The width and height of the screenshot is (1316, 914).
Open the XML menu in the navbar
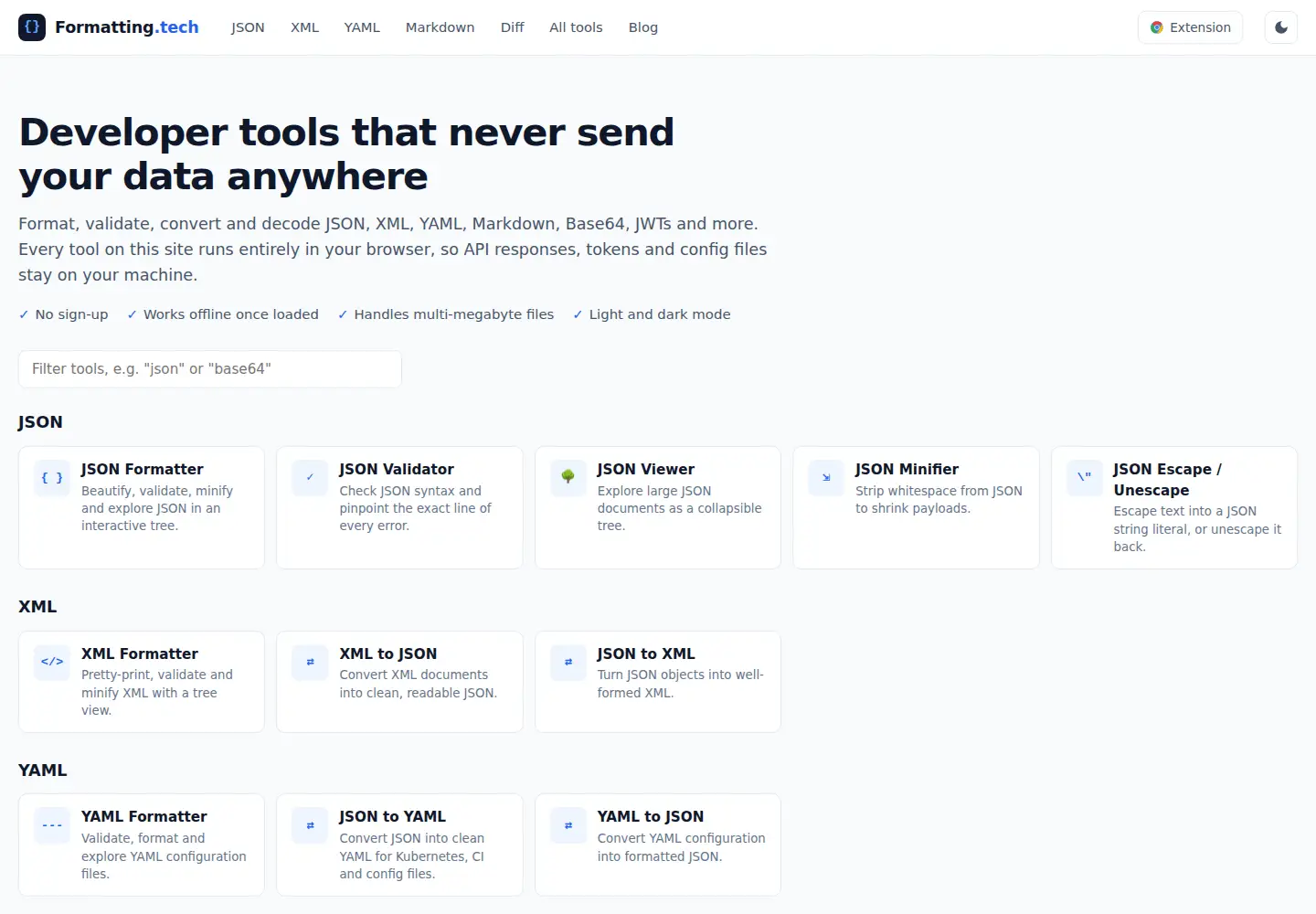point(304,27)
